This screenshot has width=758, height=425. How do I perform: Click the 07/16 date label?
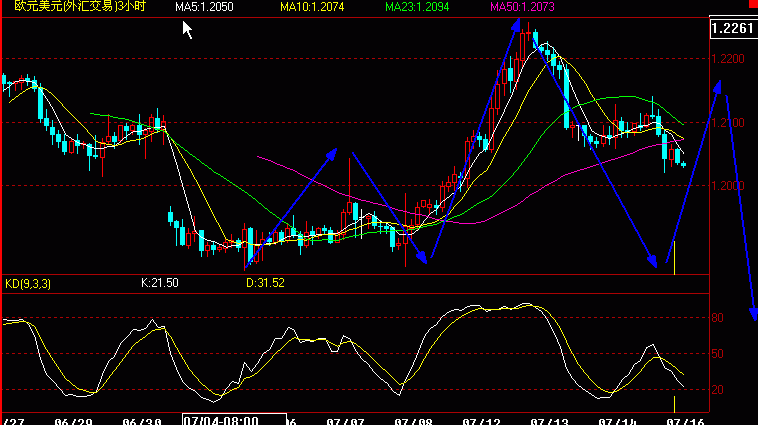685,421
